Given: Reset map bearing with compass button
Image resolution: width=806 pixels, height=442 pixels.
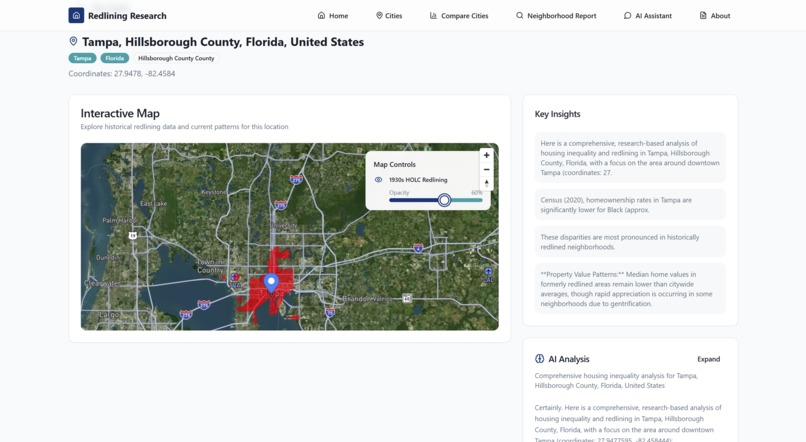Looking at the screenshot, I should click(486, 183).
